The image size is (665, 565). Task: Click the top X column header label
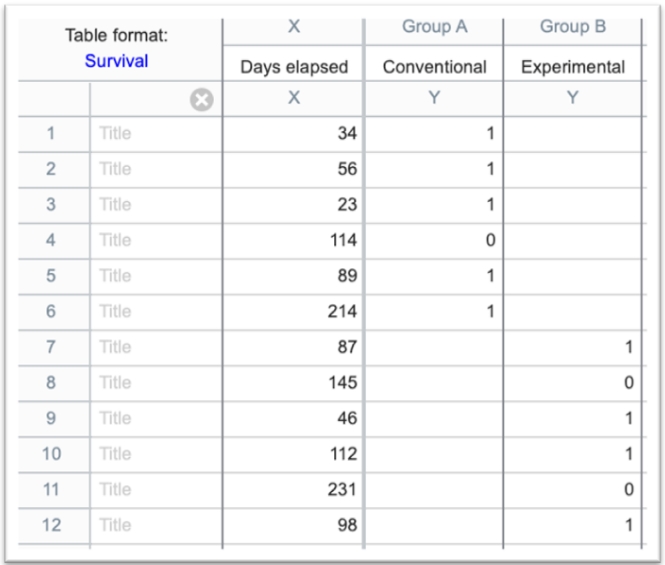(294, 27)
